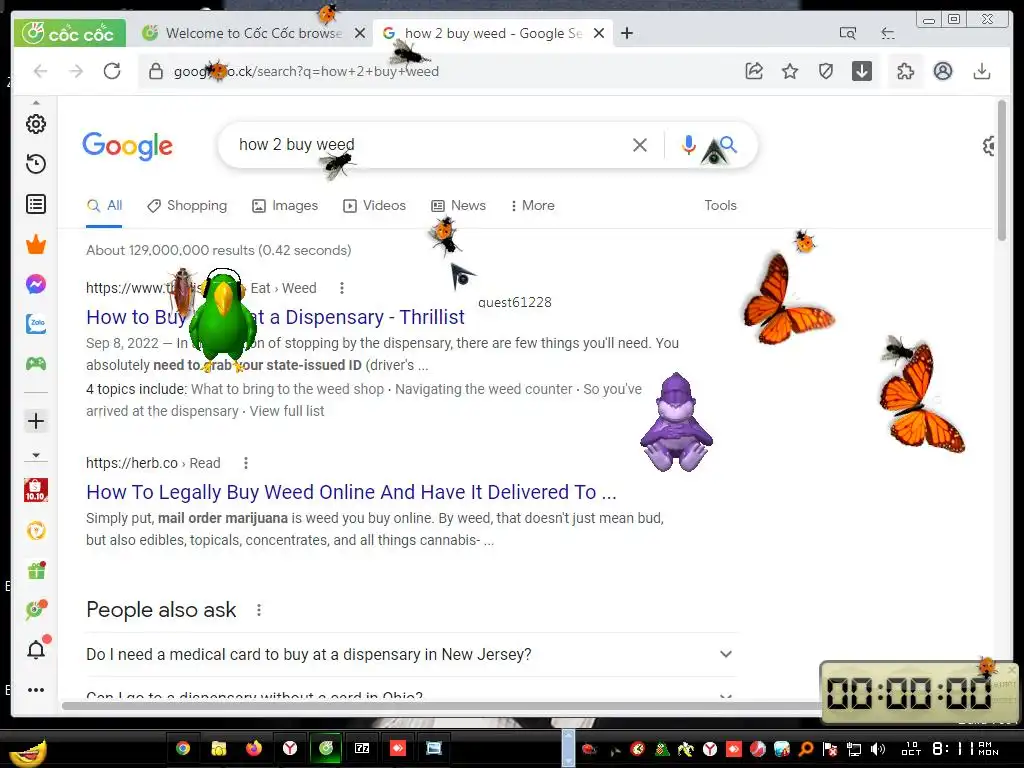Start voice search with microphone
1024x768 pixels.
[x=688, y=145]
